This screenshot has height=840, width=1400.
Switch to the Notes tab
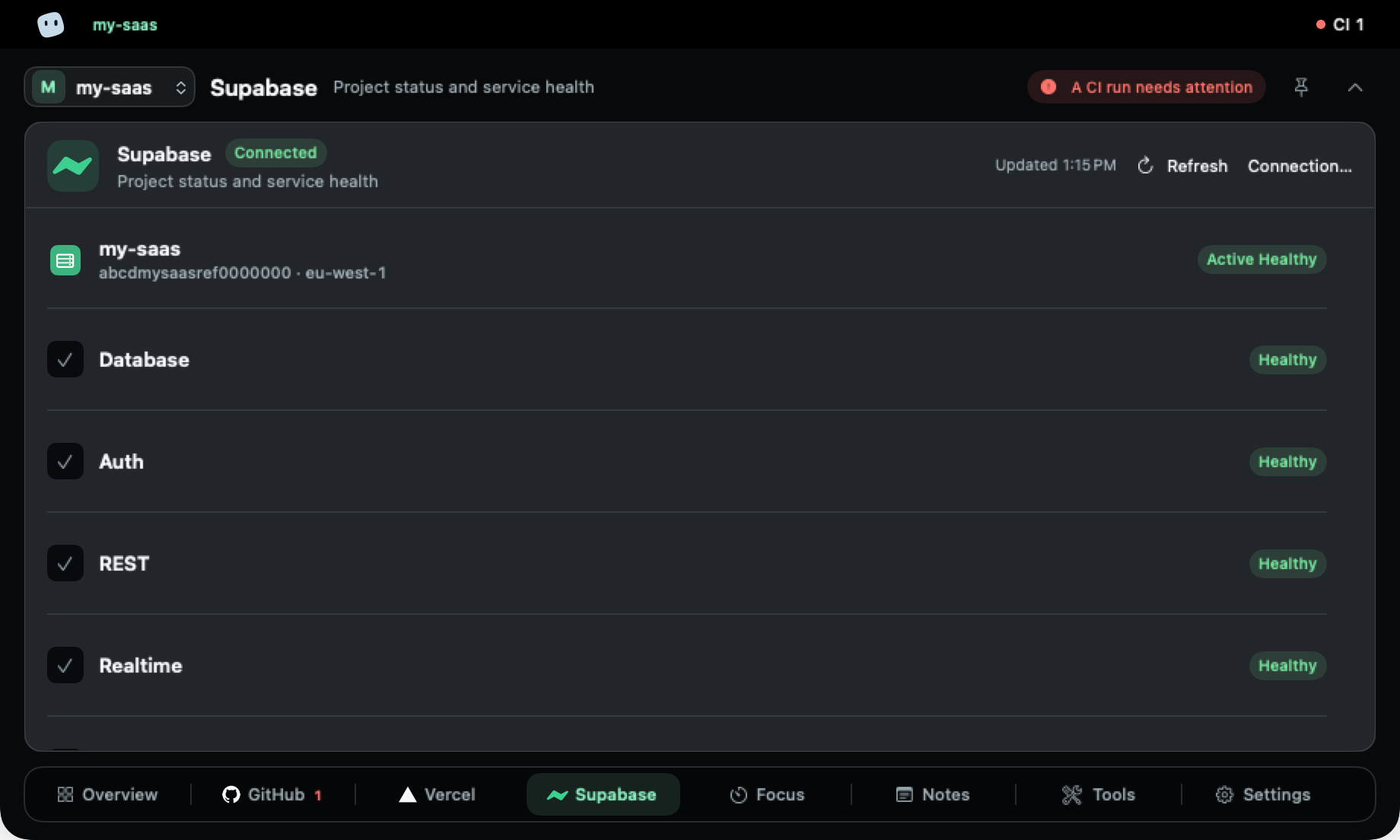pyautogui.click(x=933, y=794)
